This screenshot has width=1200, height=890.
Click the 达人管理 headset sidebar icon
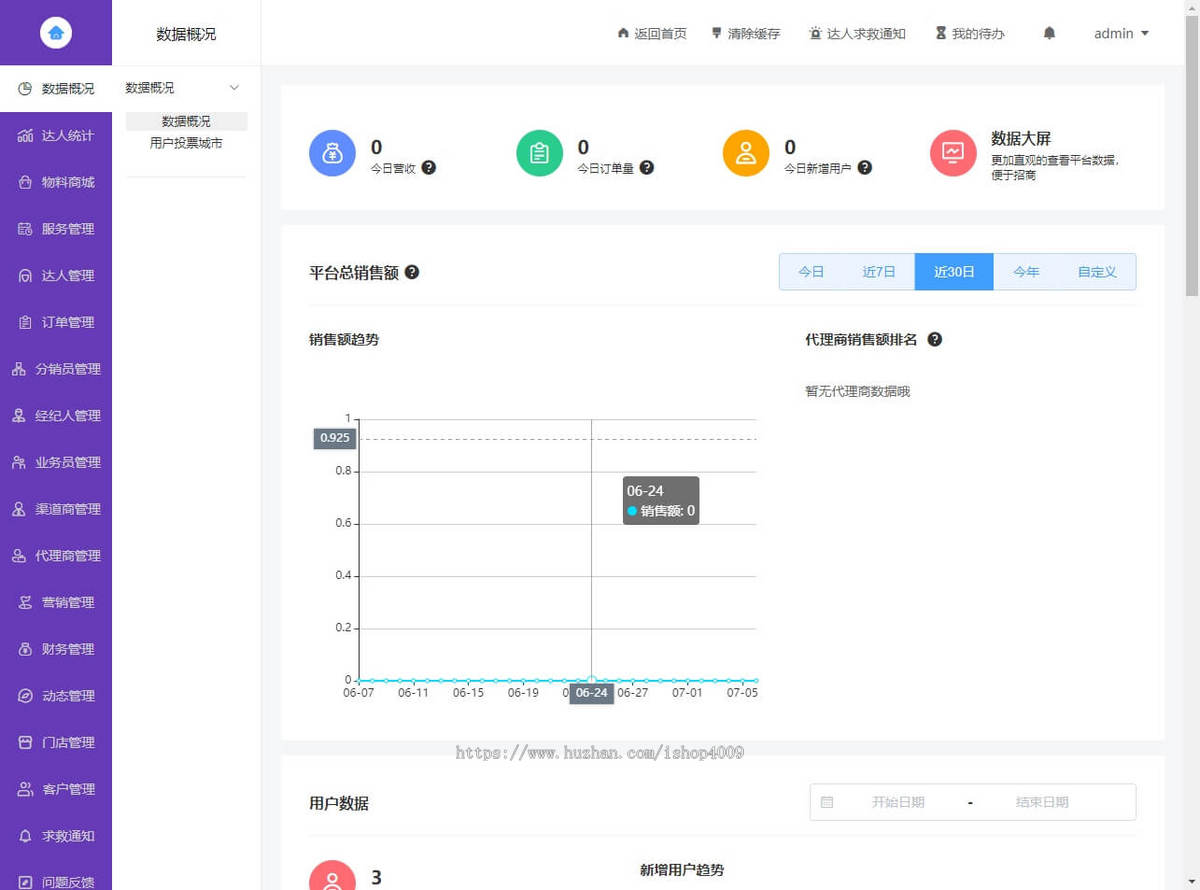25,276
